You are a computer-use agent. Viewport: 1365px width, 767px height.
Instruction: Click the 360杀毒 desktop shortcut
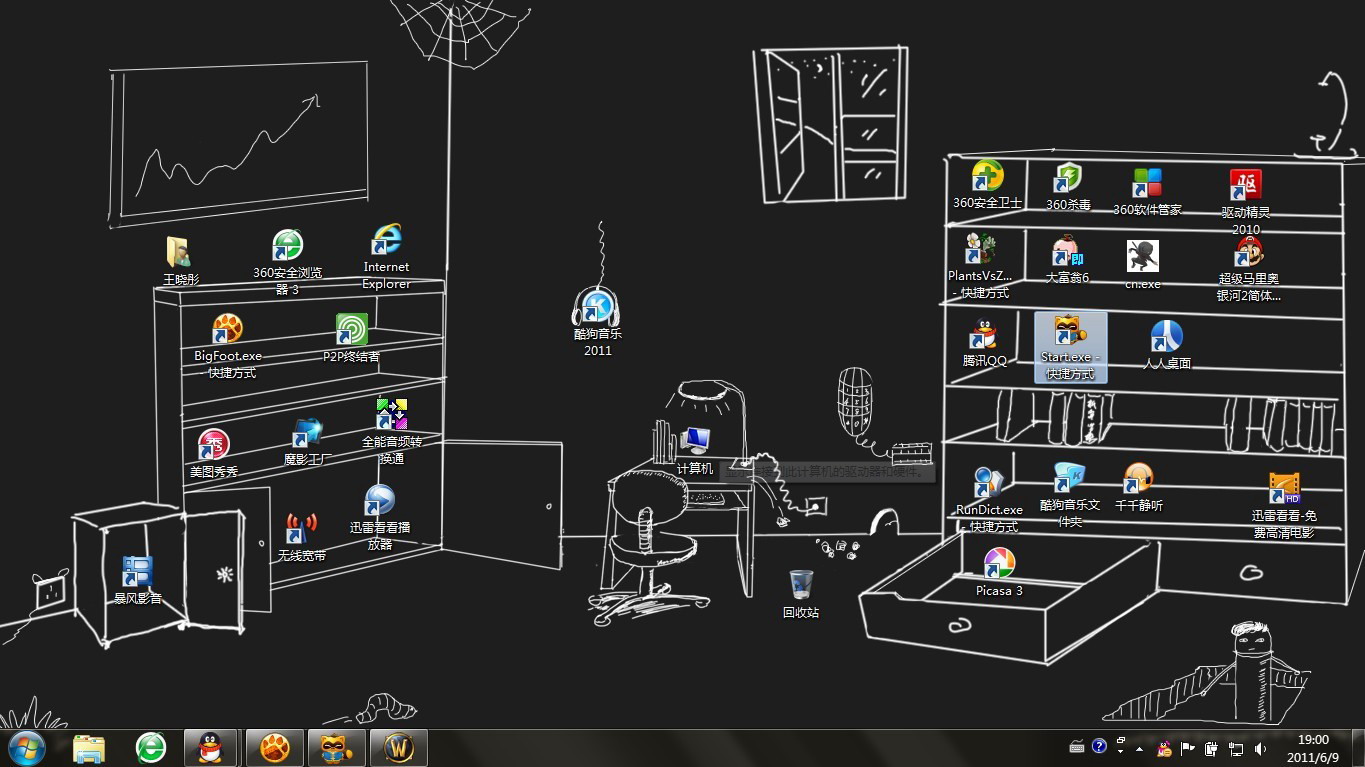pyautogui.click(x=1068, y=187)
